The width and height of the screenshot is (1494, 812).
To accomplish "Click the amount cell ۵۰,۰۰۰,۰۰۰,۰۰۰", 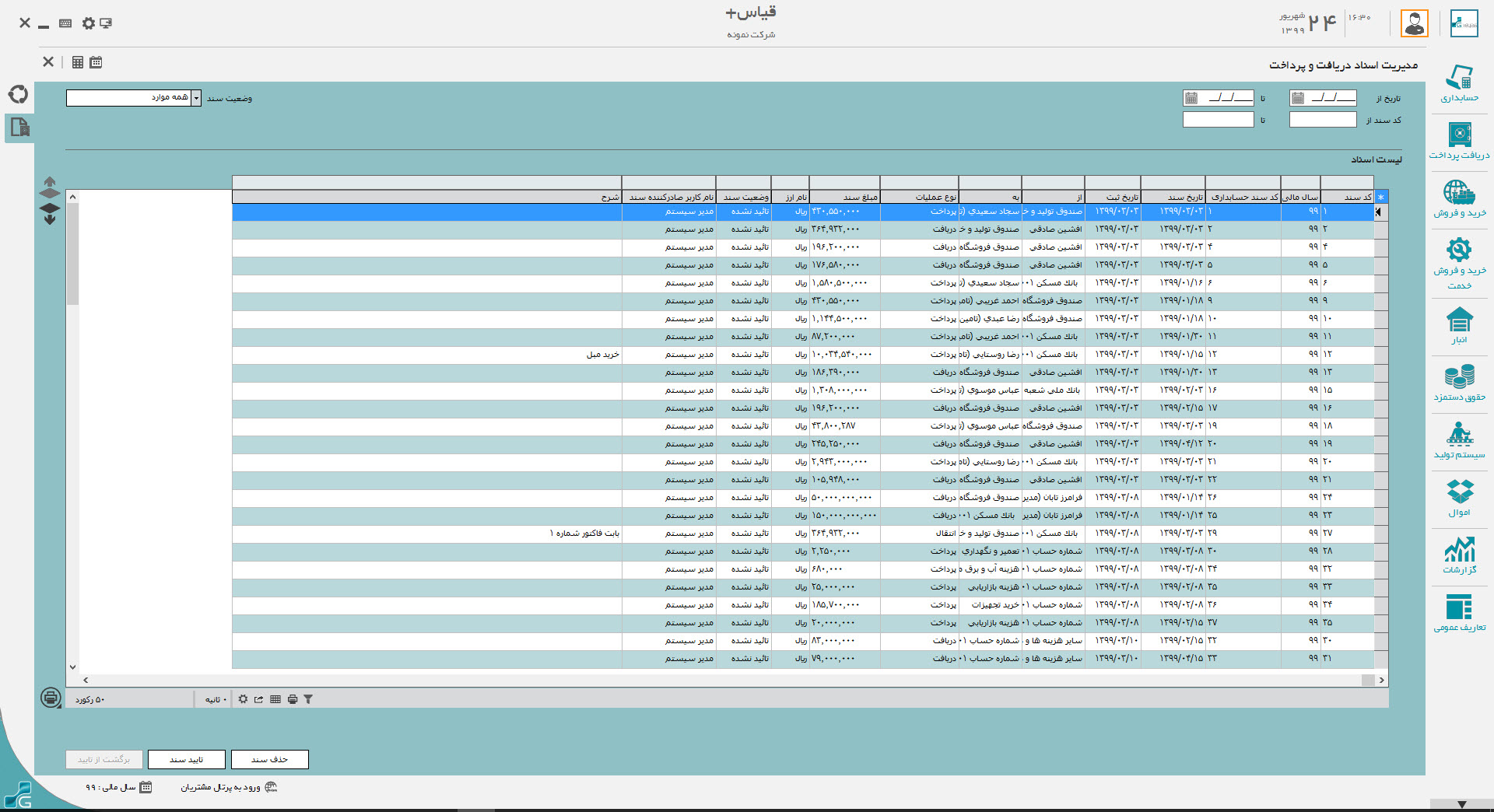I will point(845,498).
